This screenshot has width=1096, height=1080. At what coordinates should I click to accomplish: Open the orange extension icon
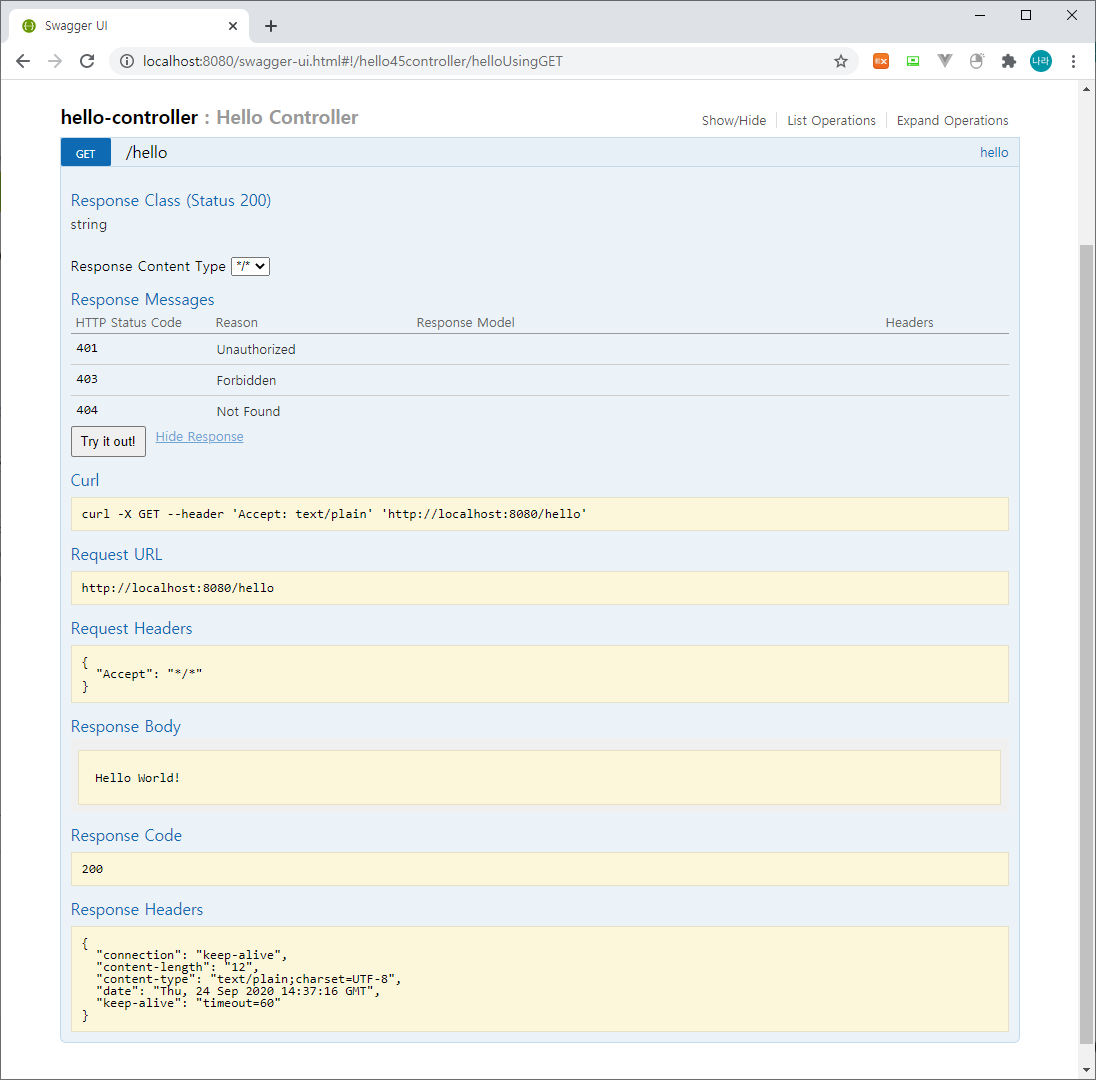pyautogui.click(x=881, y=62)
